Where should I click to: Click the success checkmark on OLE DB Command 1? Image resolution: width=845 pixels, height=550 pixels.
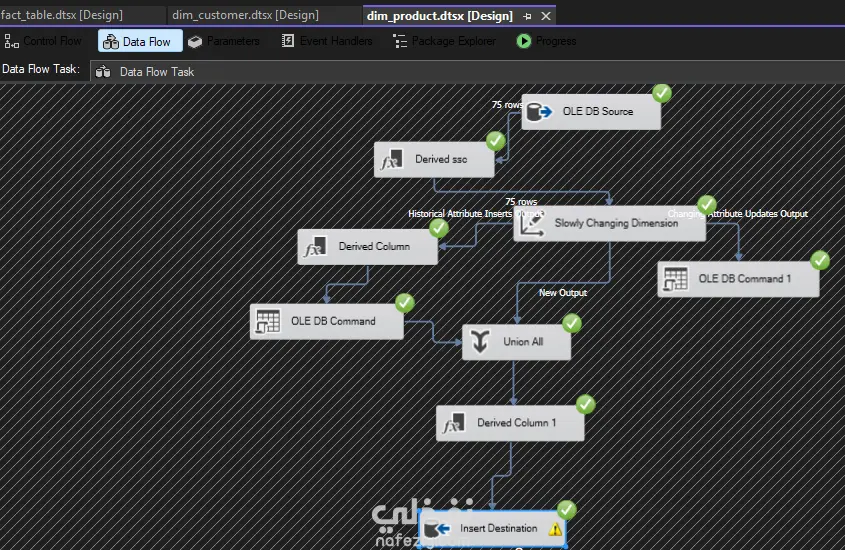pos(820,261)
